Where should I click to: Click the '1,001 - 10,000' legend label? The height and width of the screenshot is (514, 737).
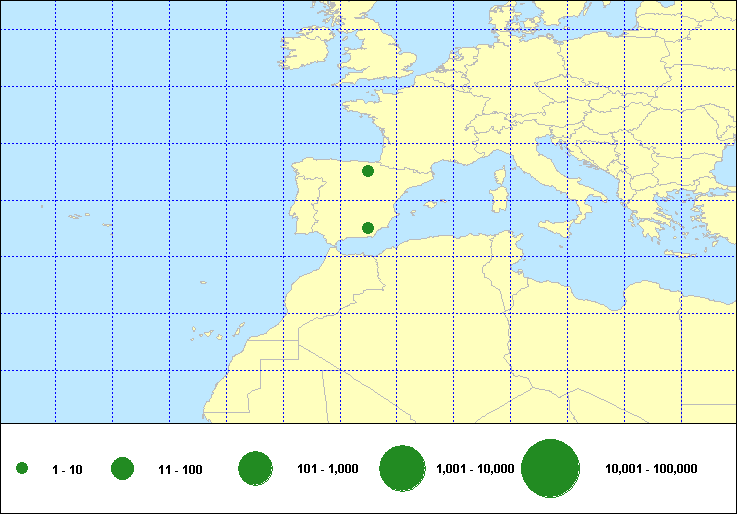[x=475, y=469]
